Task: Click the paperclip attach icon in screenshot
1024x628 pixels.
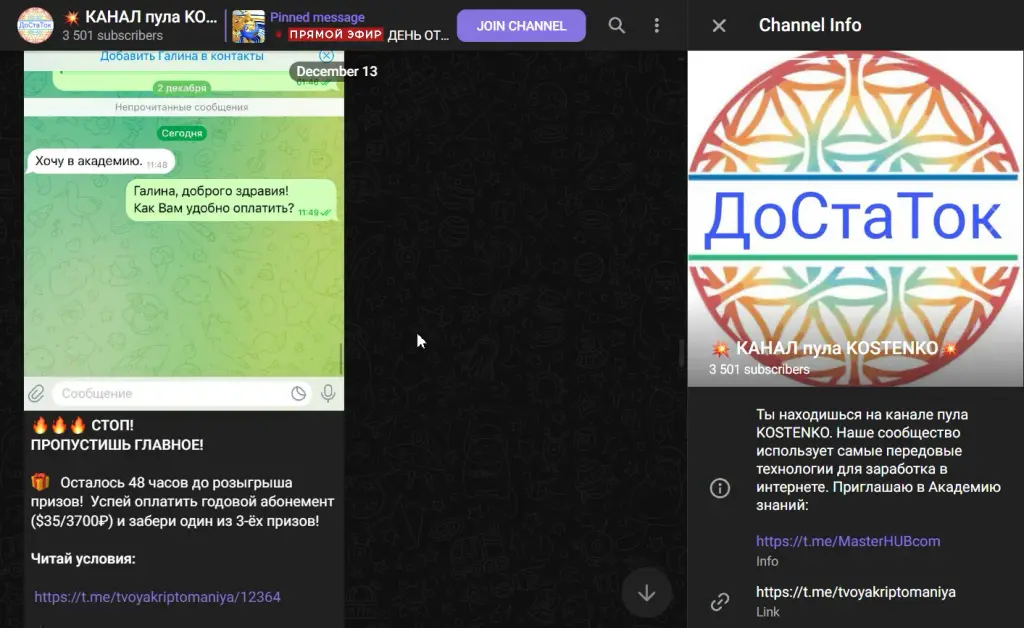Action: click(37, 393)
